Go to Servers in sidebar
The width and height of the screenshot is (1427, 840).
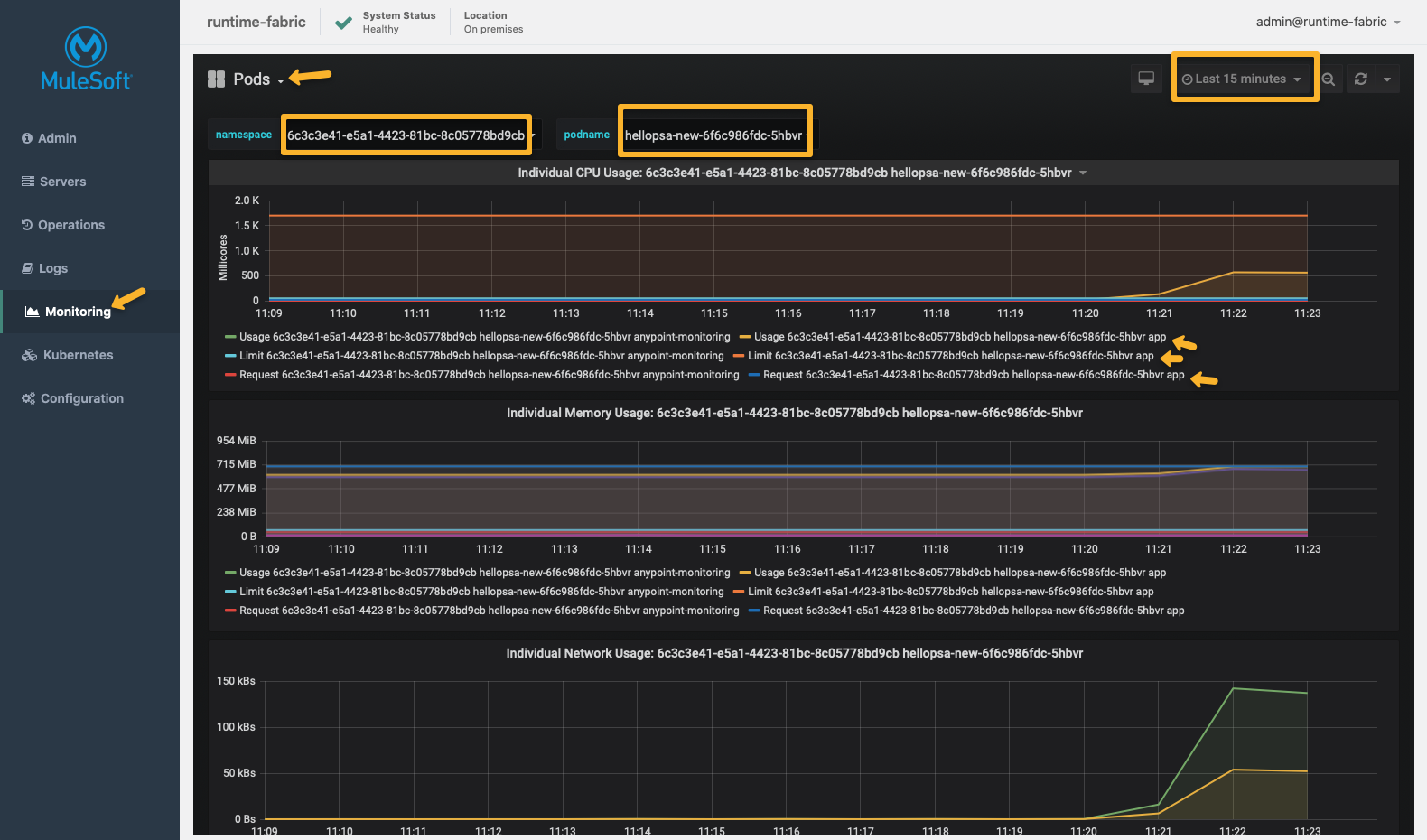(x=62, y=182)
